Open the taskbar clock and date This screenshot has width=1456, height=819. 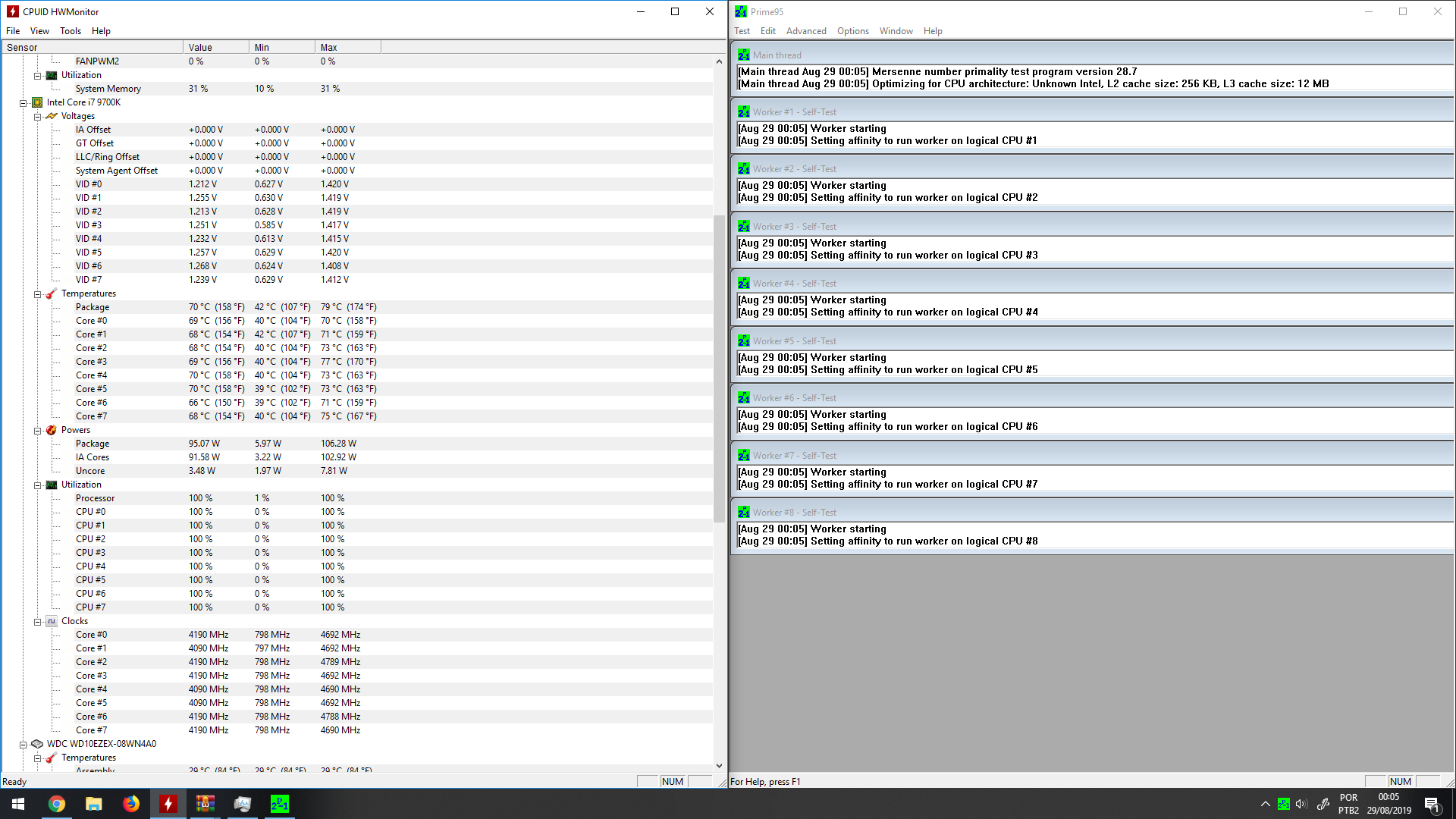pyautogui.click(x=1389, y=804)
